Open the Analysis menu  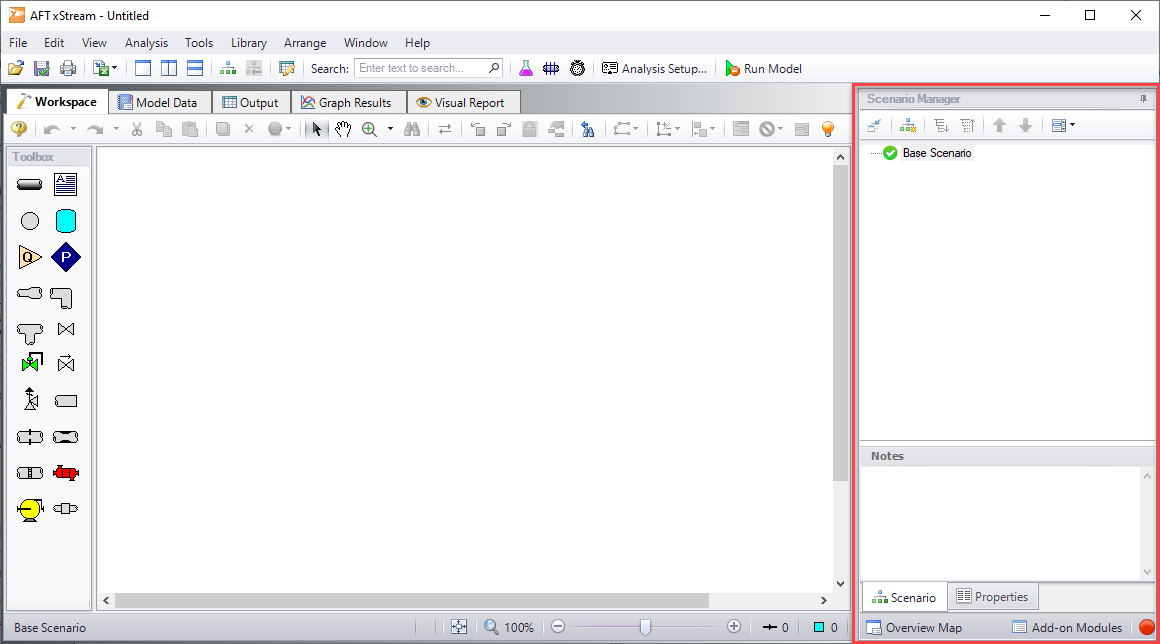click(x=146, y=43)
